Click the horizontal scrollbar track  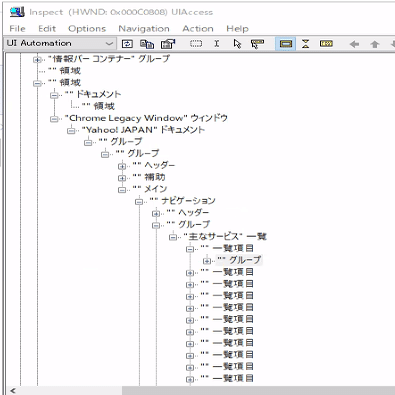tap(259, 391)
